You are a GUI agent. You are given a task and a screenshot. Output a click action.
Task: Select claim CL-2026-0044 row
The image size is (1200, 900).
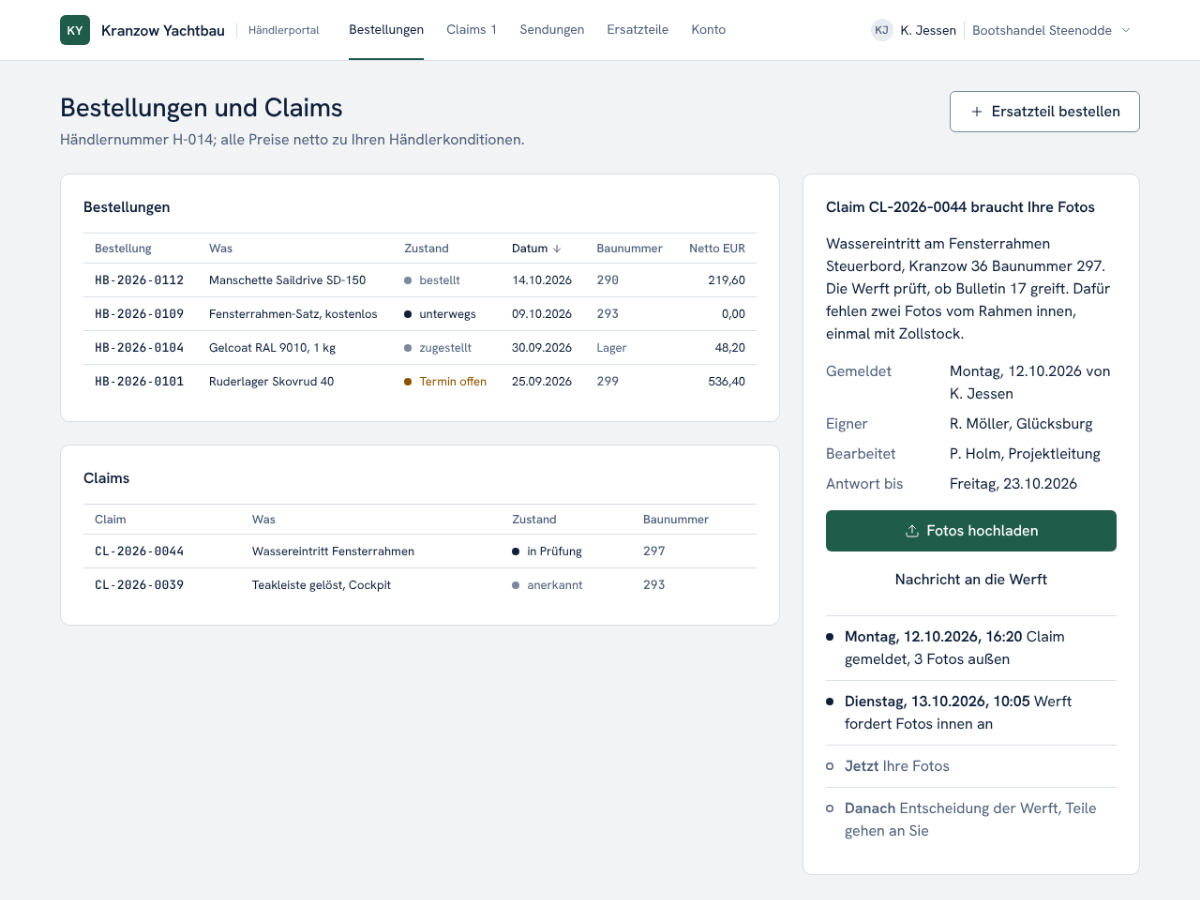(x=420, y=551)
